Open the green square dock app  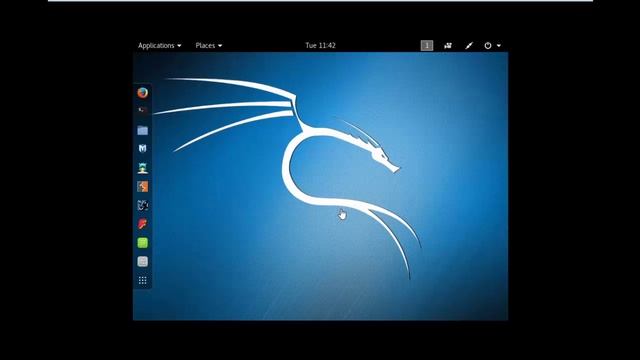142,243
